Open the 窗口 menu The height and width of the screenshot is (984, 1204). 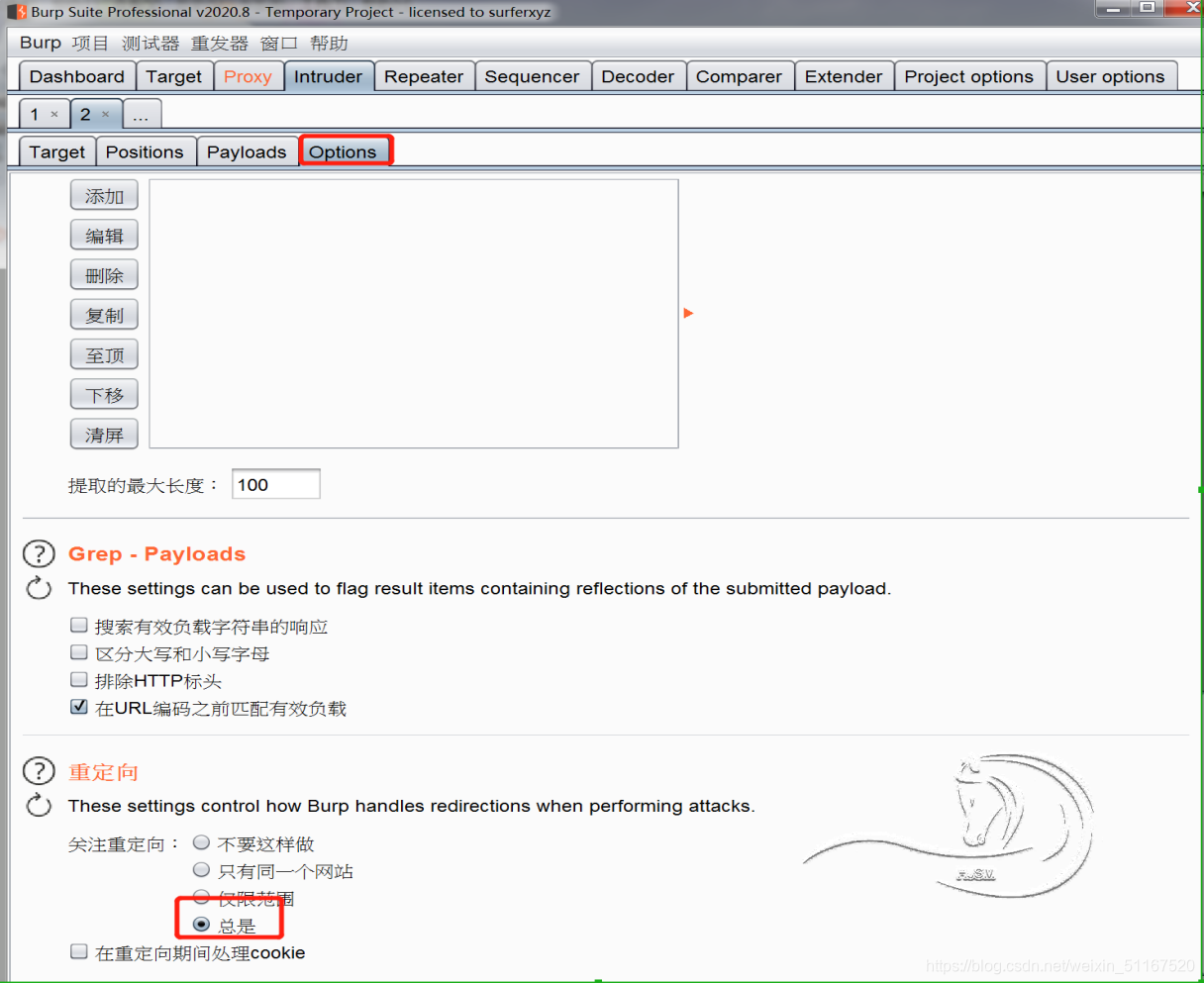[279, 43]
